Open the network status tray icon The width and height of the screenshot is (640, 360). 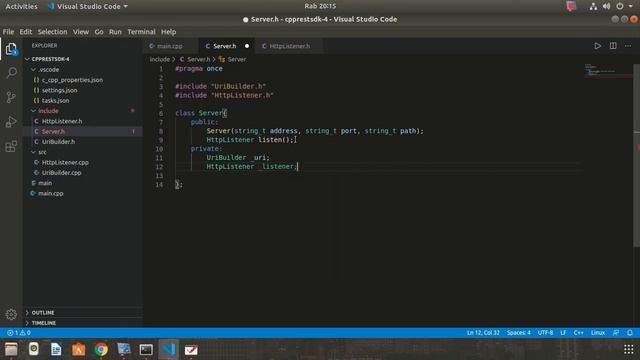coord(593,6)
